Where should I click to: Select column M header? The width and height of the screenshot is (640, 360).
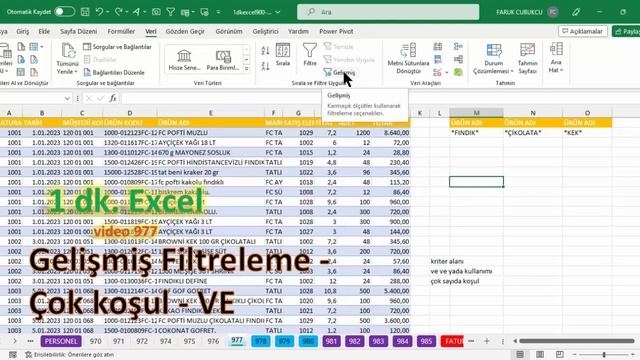[x=476, y=113]
